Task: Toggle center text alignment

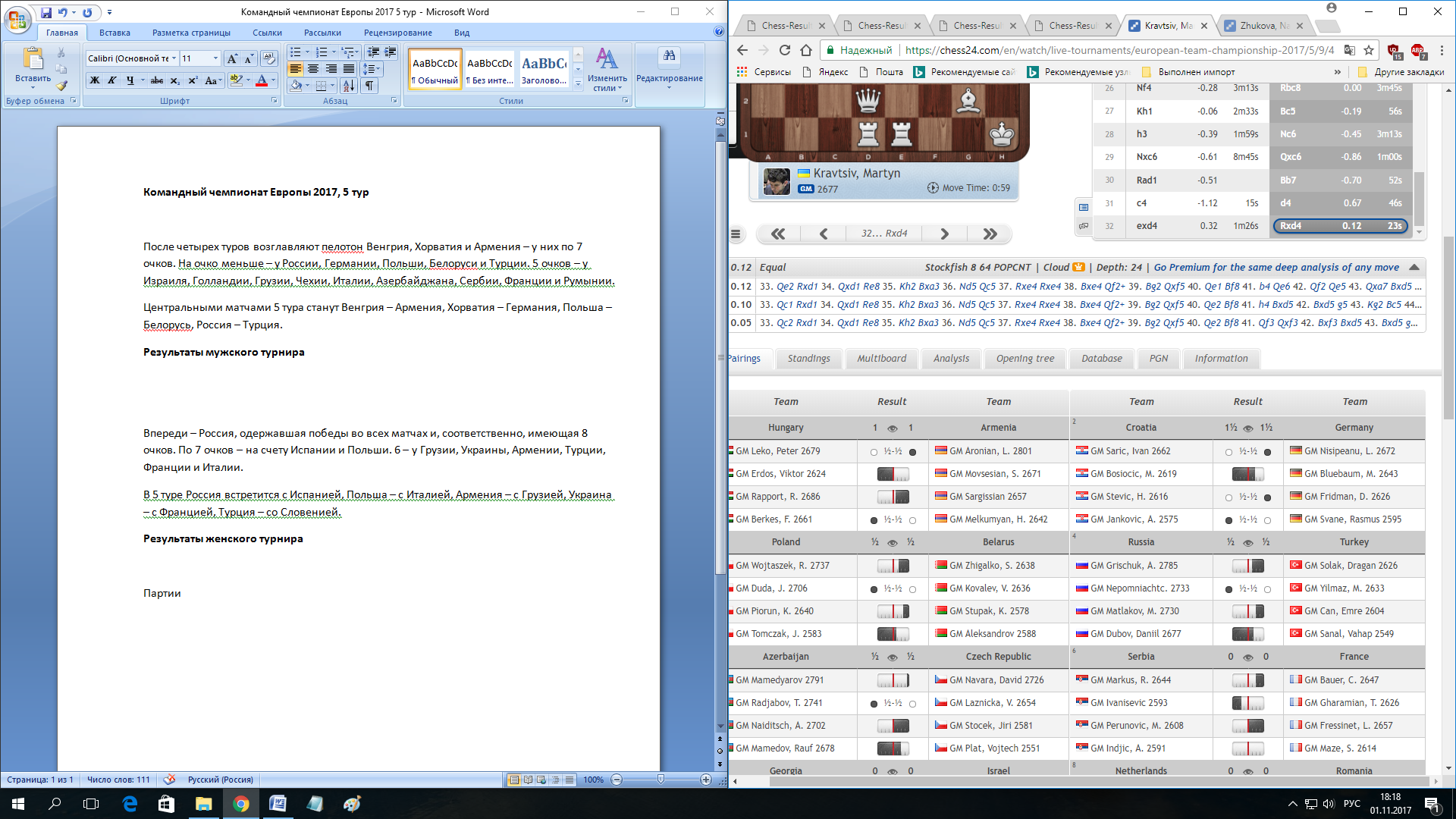Action: [313, 69]
